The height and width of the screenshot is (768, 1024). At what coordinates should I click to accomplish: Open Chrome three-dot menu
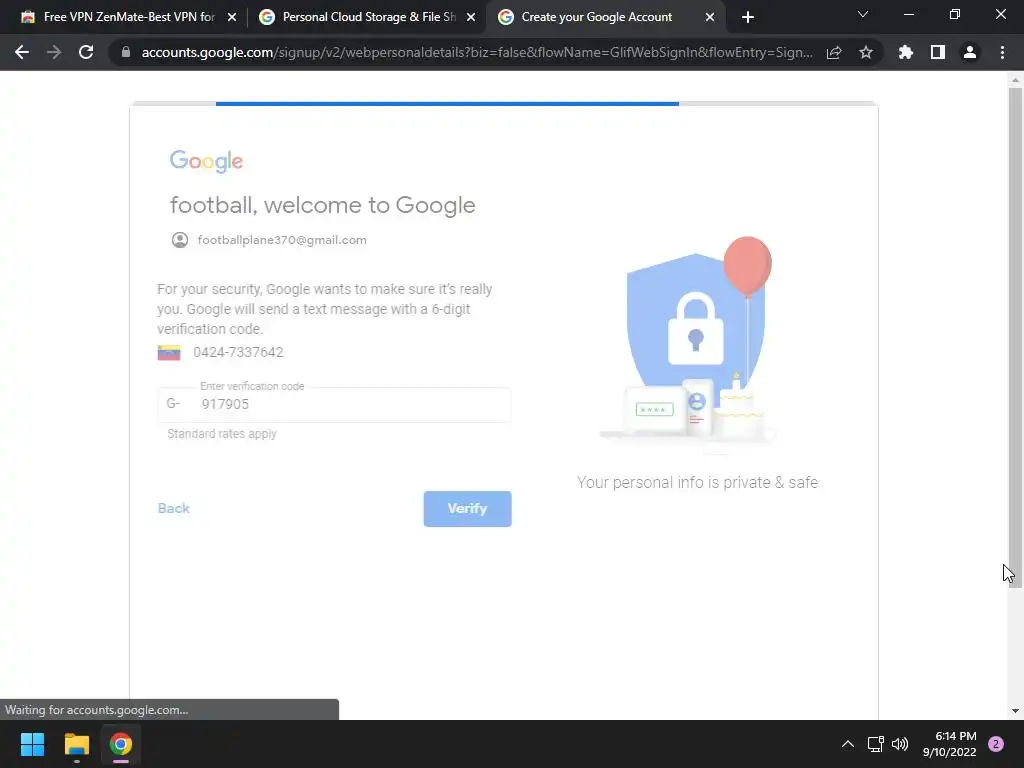[x=1002, y=52]
